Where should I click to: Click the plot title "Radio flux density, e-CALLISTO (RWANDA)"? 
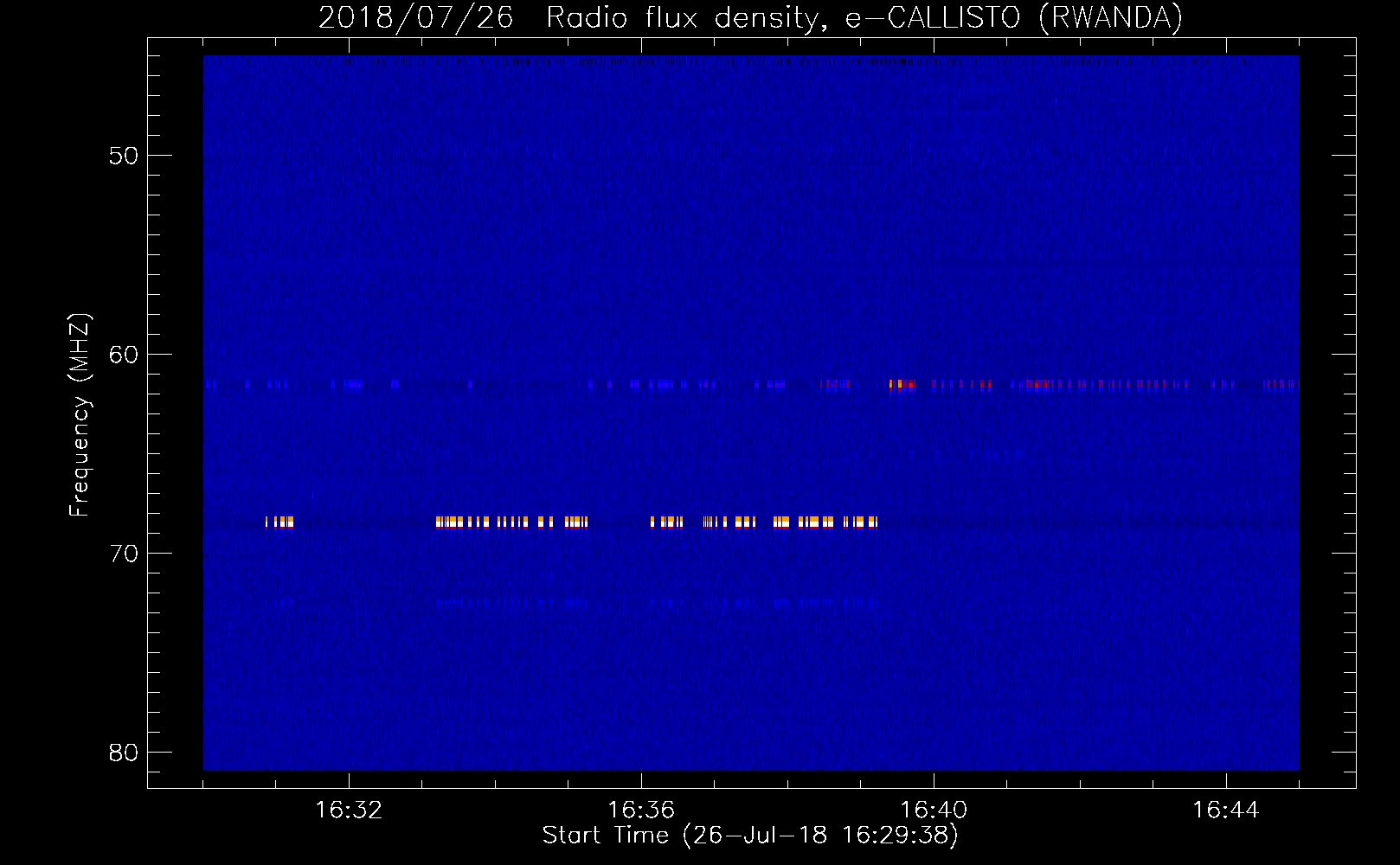pyautogui.click(x=864, y=17)
